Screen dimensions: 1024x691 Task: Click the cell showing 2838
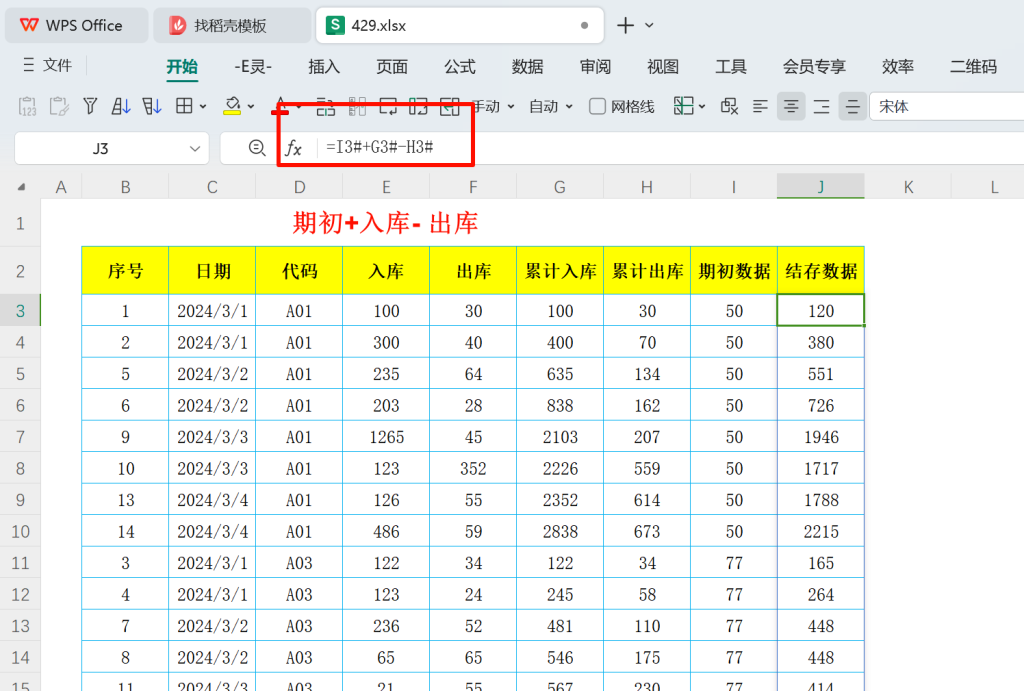(x=560, y=532)
